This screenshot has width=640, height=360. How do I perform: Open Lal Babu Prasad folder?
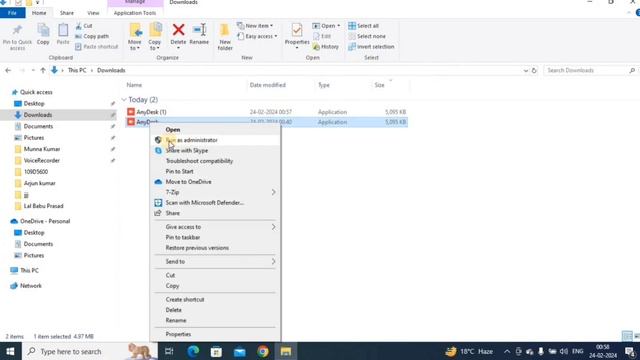pyautogui.click(x=43, y=206)
